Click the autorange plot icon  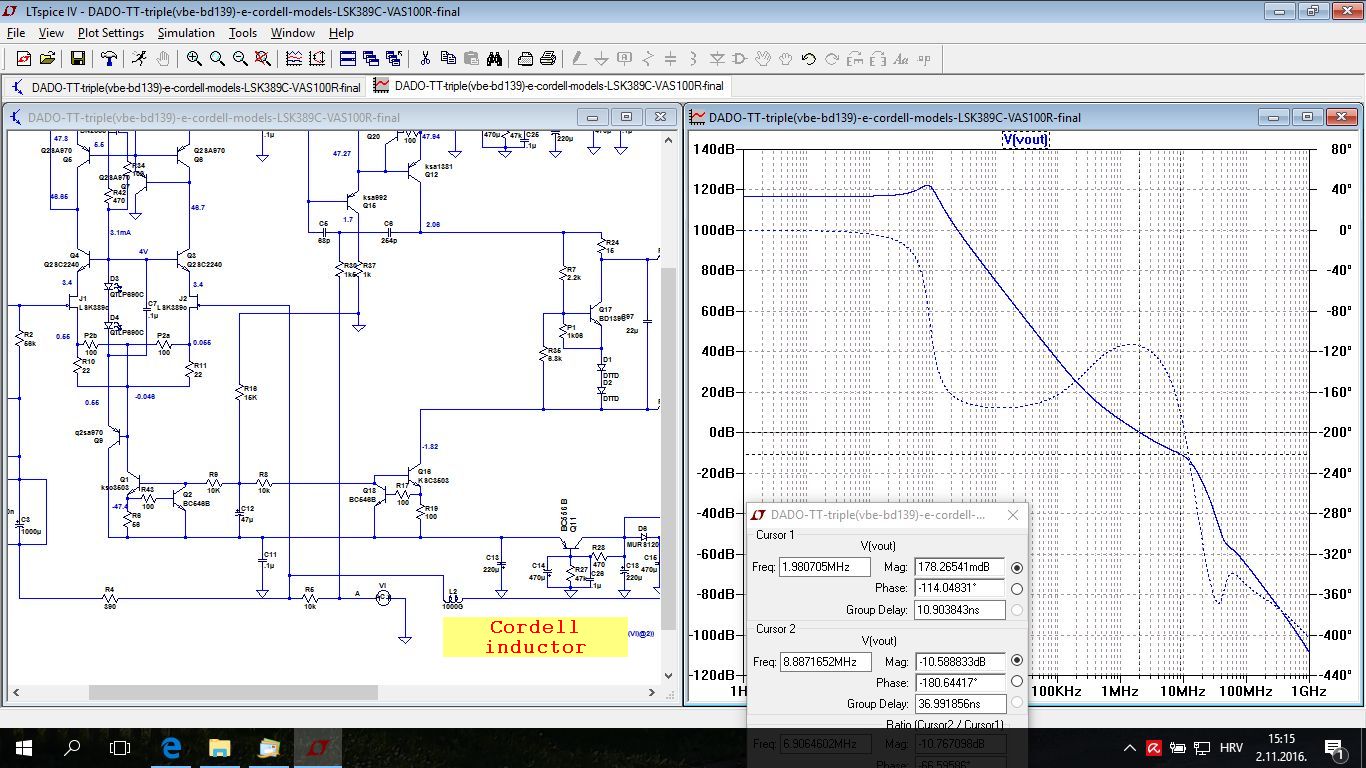(317, 59)
